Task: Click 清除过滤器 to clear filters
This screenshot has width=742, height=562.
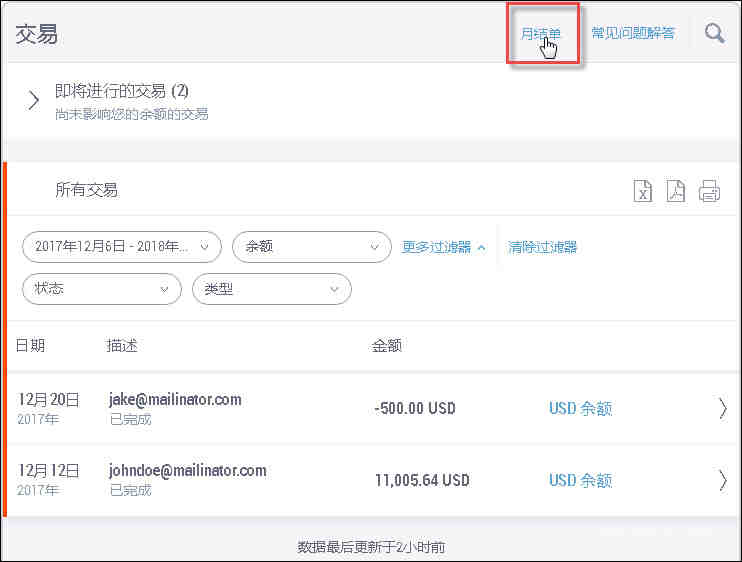Action: (542, 247)
